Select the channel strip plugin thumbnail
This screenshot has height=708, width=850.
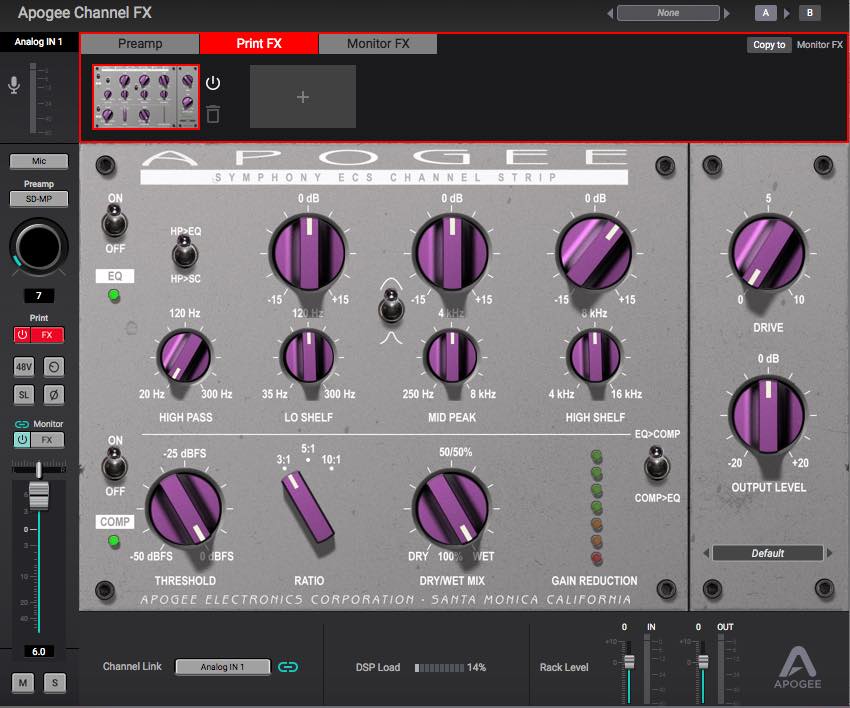tap(146, 97)
